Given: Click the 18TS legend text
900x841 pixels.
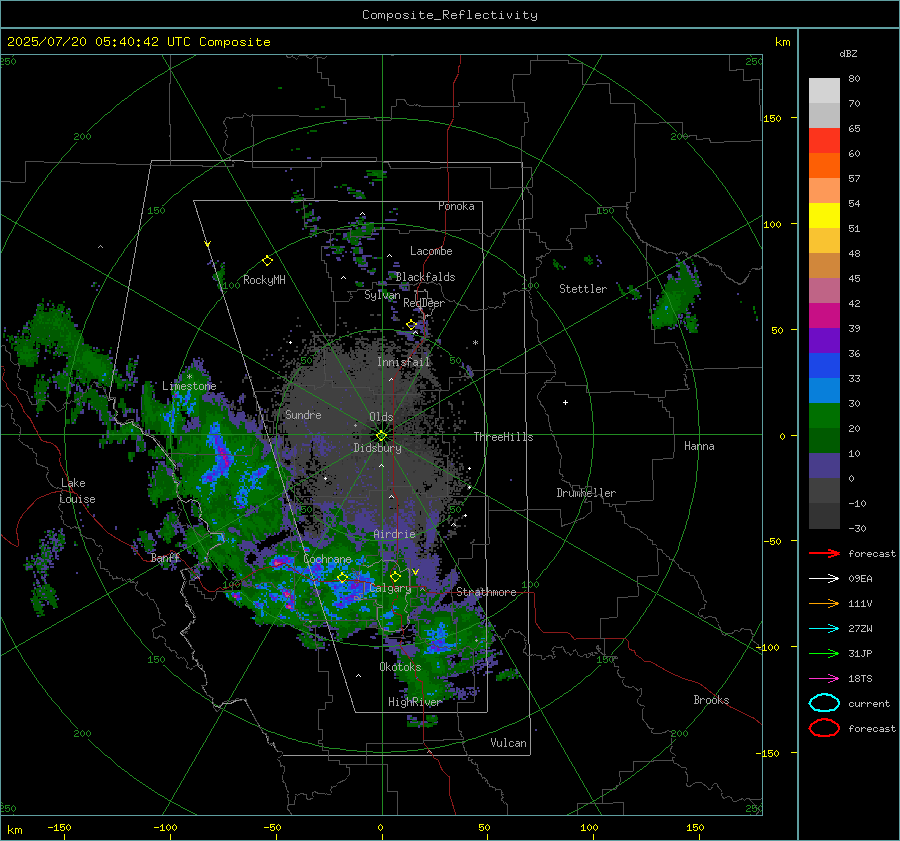Looking at the screenshot, I should [x=860, y=679].
